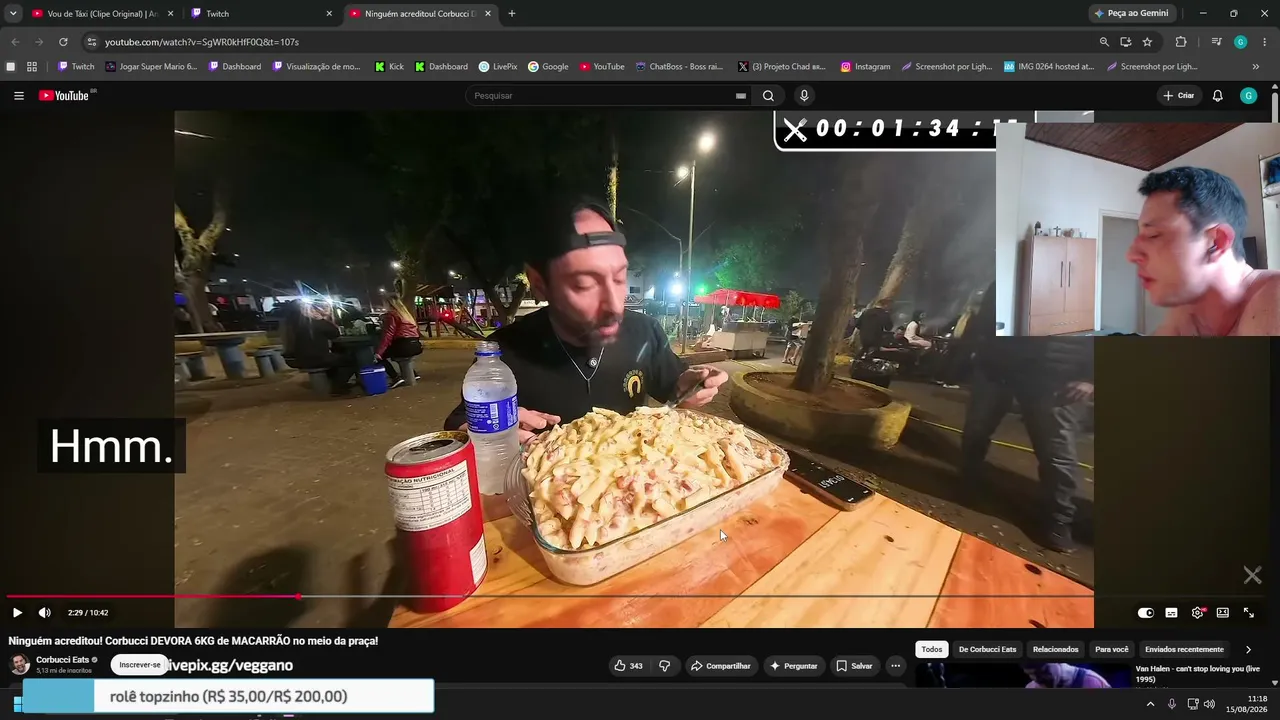Save the video with Salvar
Viewport: 1280px width, 720px height.
tap(854, 666)
